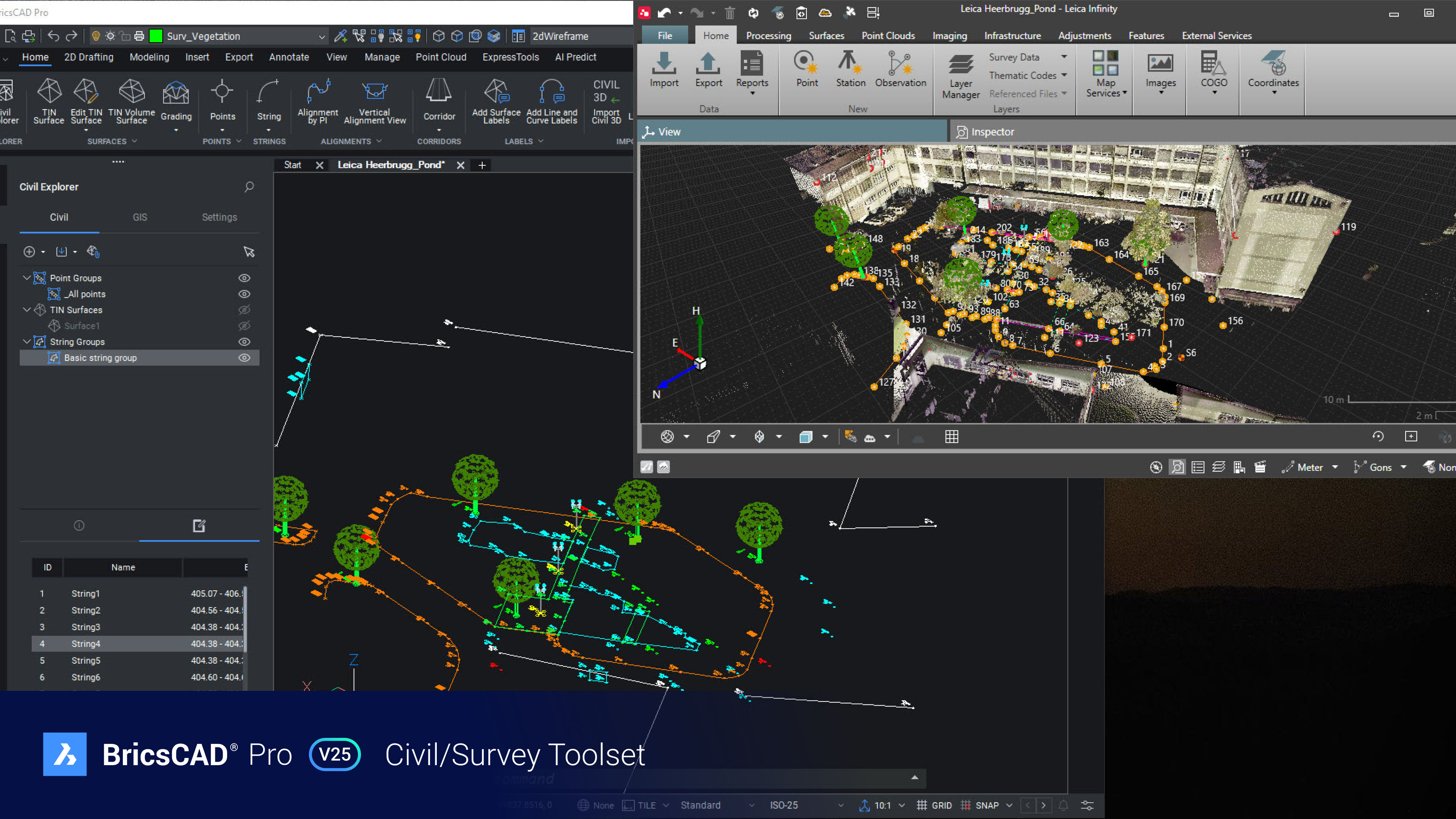Click search icon in Civil Explorer
1456x819 pixels.
coord(249,187)
